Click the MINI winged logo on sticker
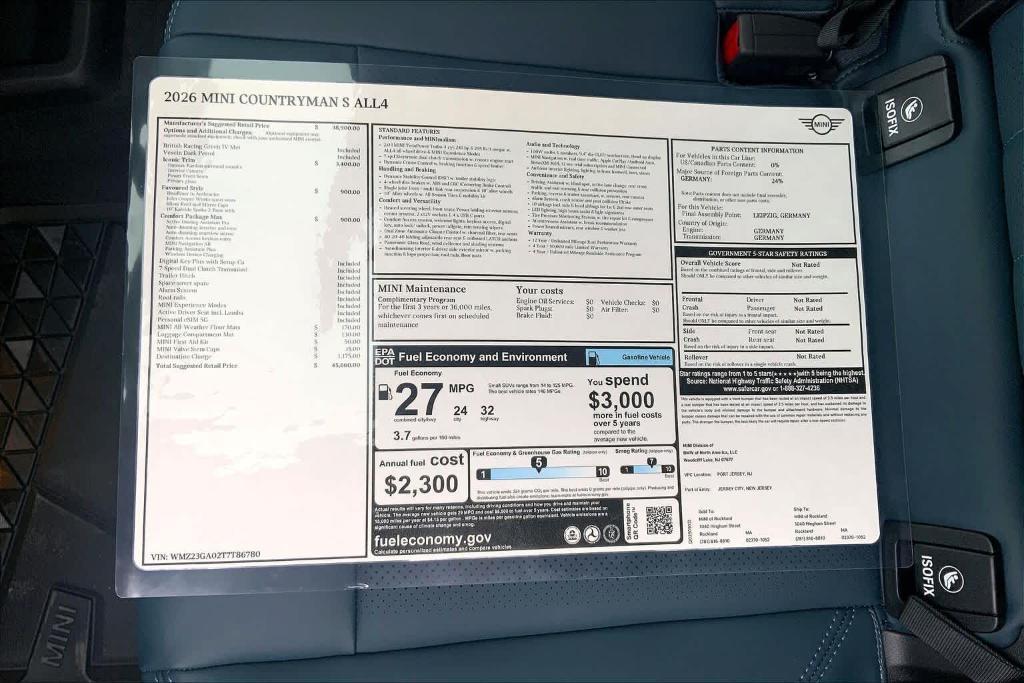The width and height of the screenshot is (1024, 683). click(820, 123)
